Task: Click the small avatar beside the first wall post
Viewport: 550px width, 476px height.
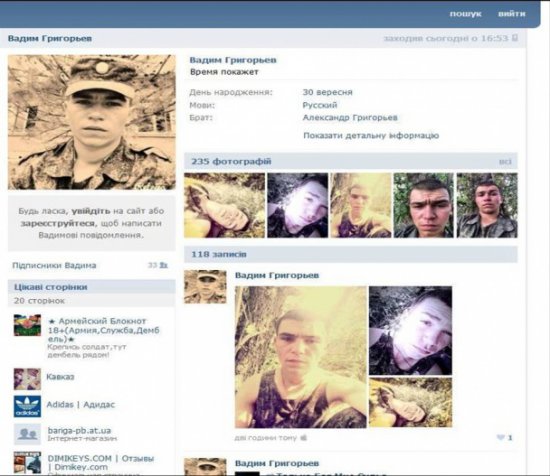Action: (x=205, y=287)
